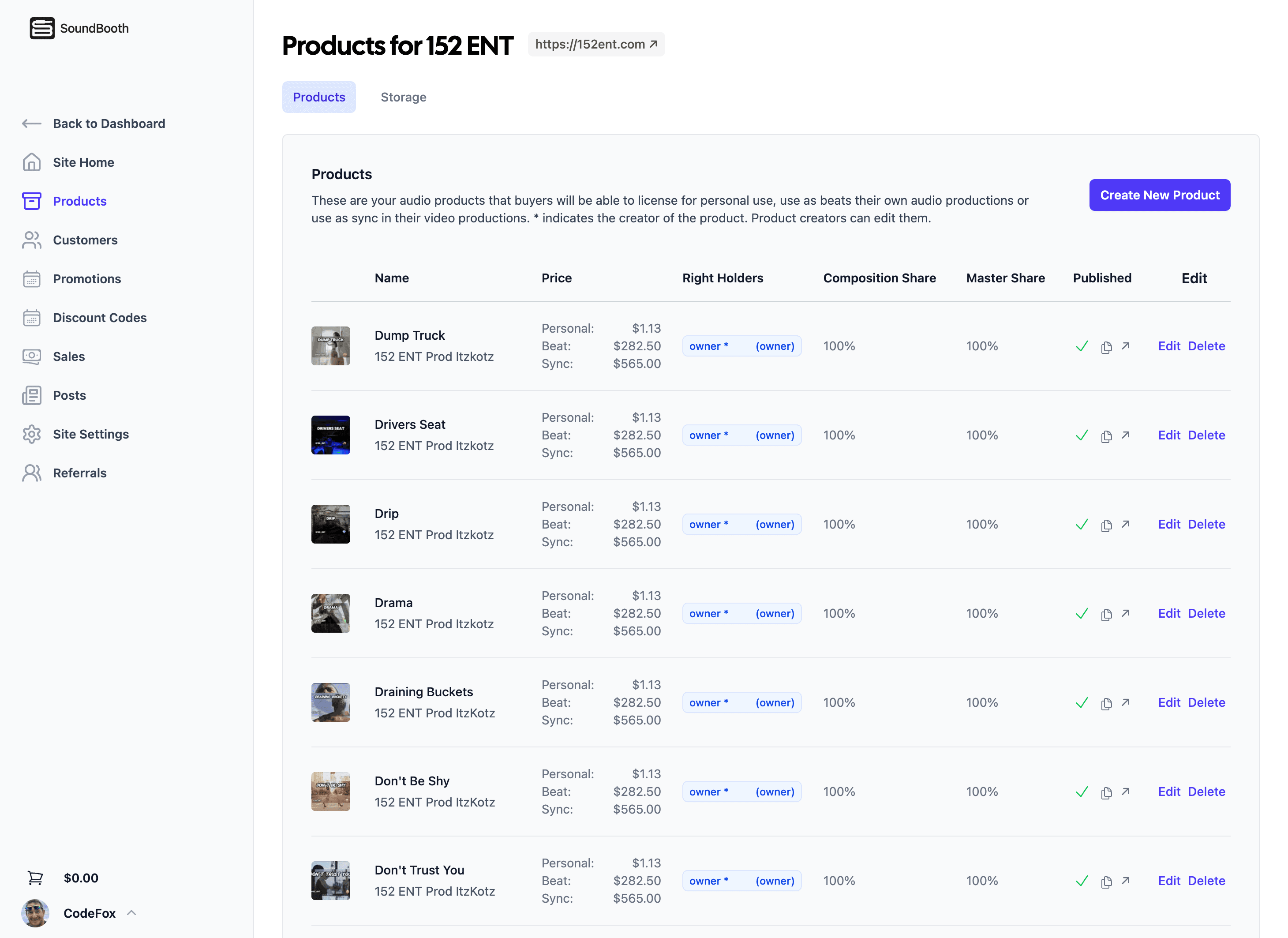The image size is (1288, 938).
Task: Toggle published checkmark on Drama
Action: 1082,614
